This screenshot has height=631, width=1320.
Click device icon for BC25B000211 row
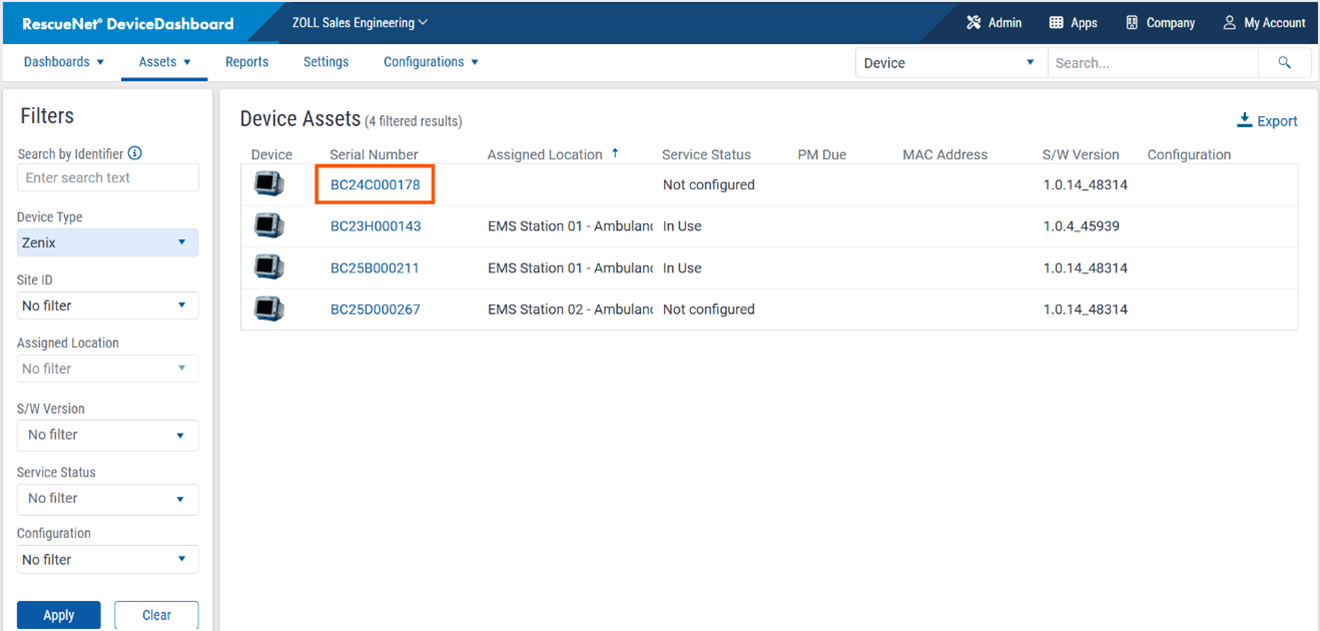(269, 267)
